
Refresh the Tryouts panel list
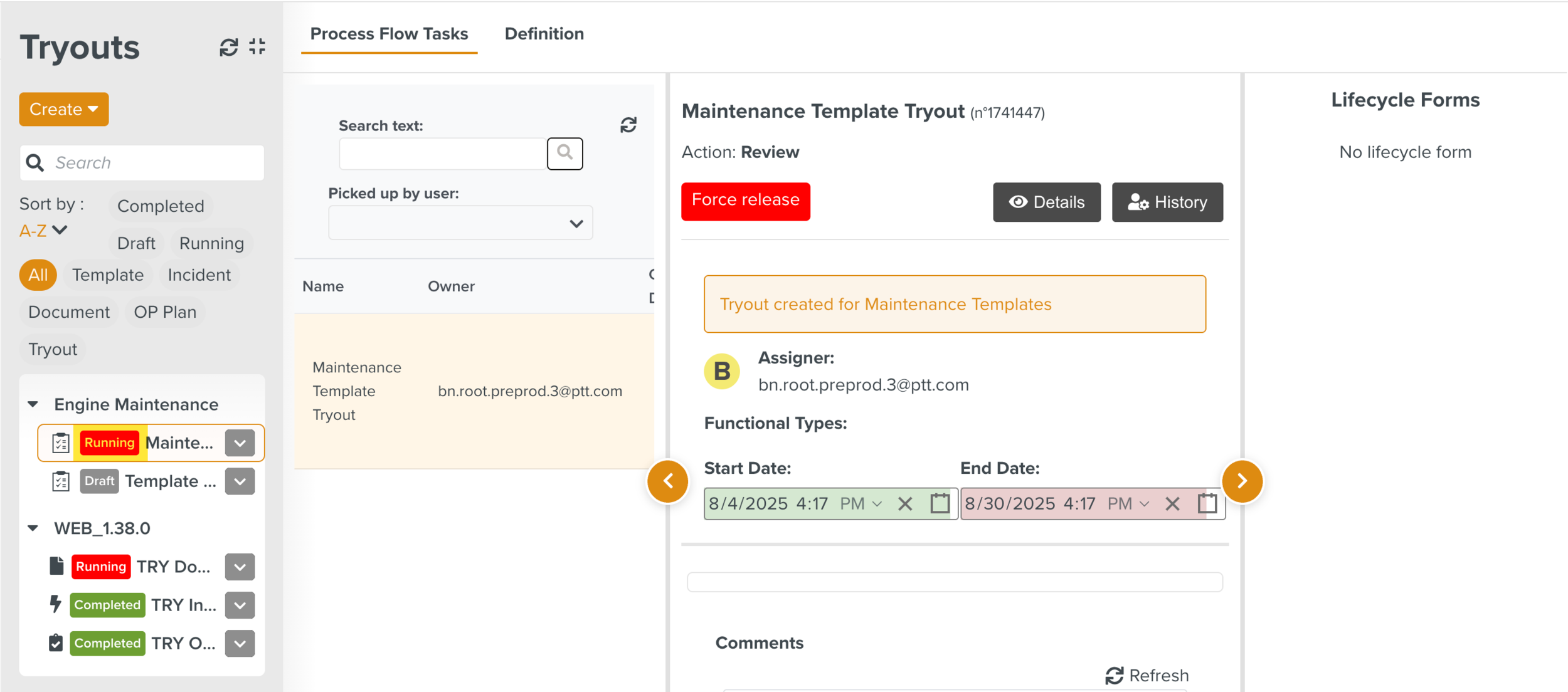[x=226, y=47]
